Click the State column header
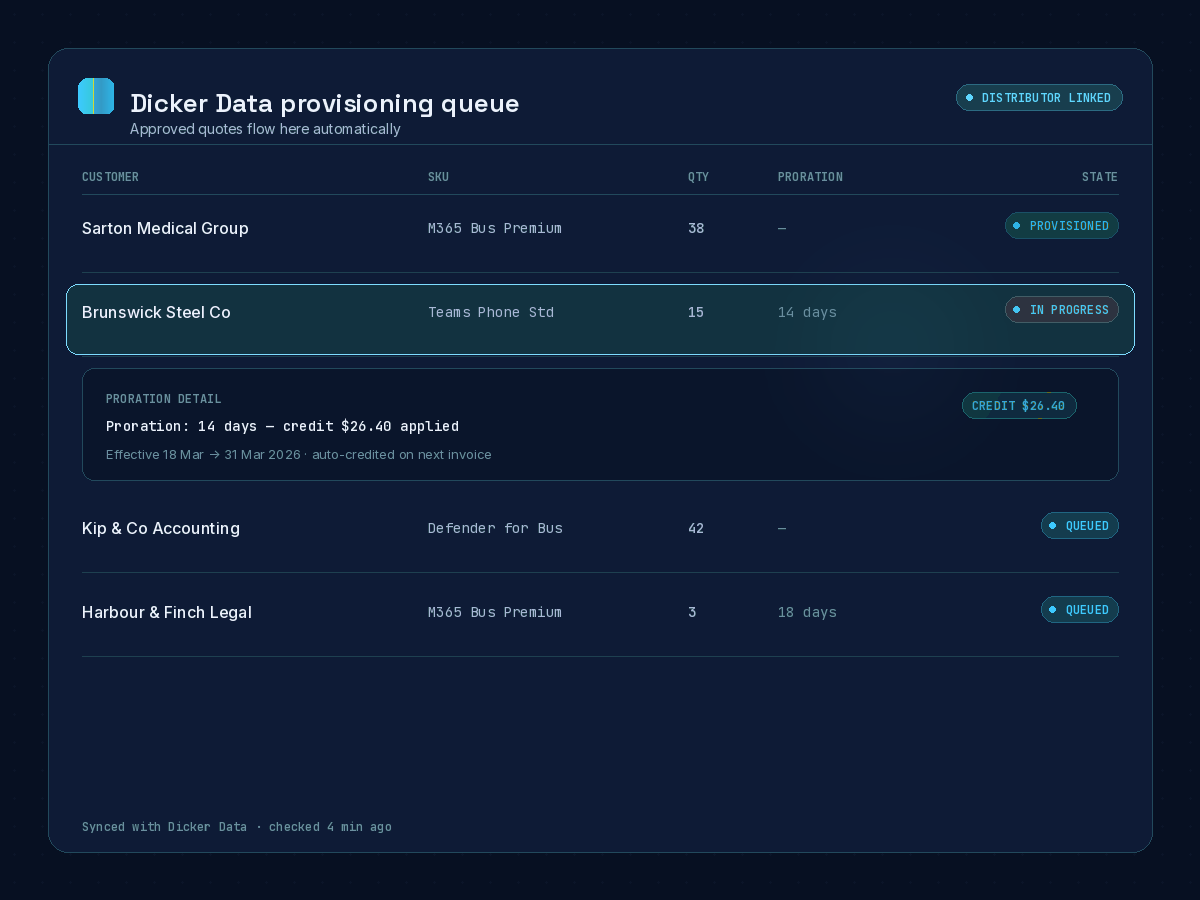The height and width of the screenshot is (900, 1200). point(1100,177)
